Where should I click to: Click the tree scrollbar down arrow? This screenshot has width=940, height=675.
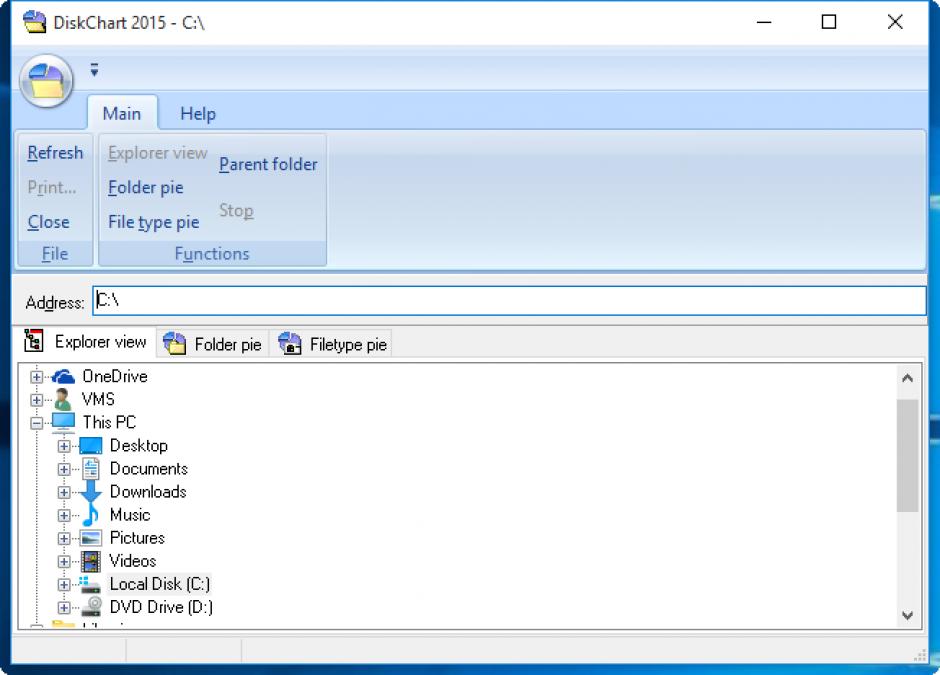pyautogui.click(x=907, y=615)
